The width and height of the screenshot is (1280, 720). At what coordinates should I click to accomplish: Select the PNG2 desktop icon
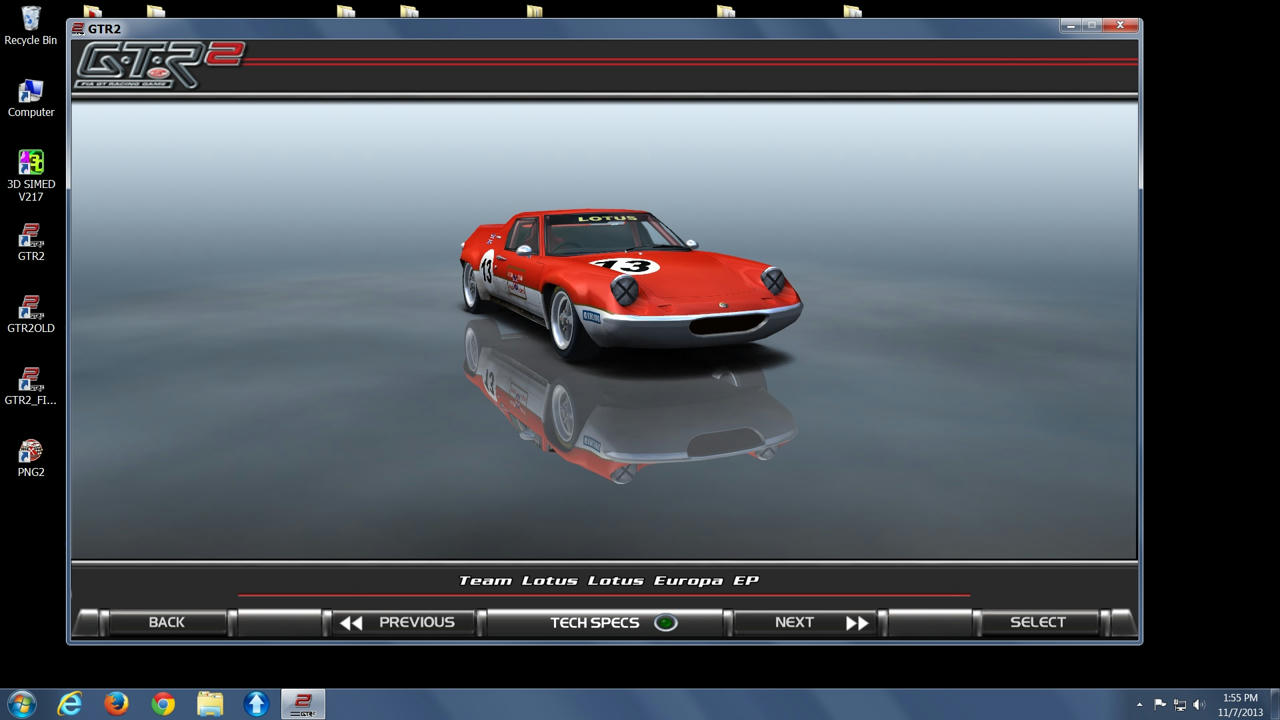coord(31,458)
